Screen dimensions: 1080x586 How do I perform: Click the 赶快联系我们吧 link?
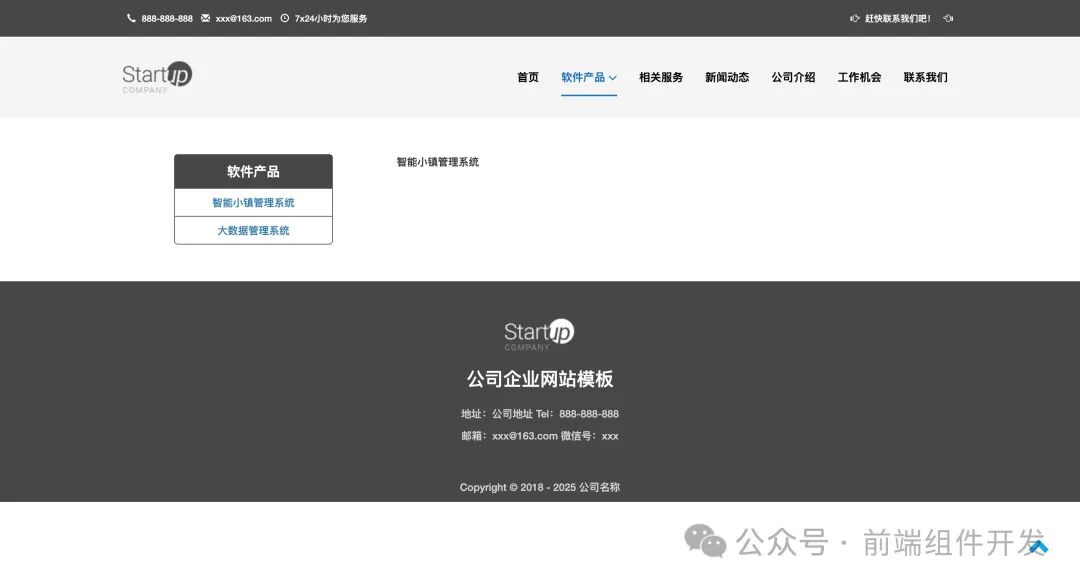click(898, 18)
